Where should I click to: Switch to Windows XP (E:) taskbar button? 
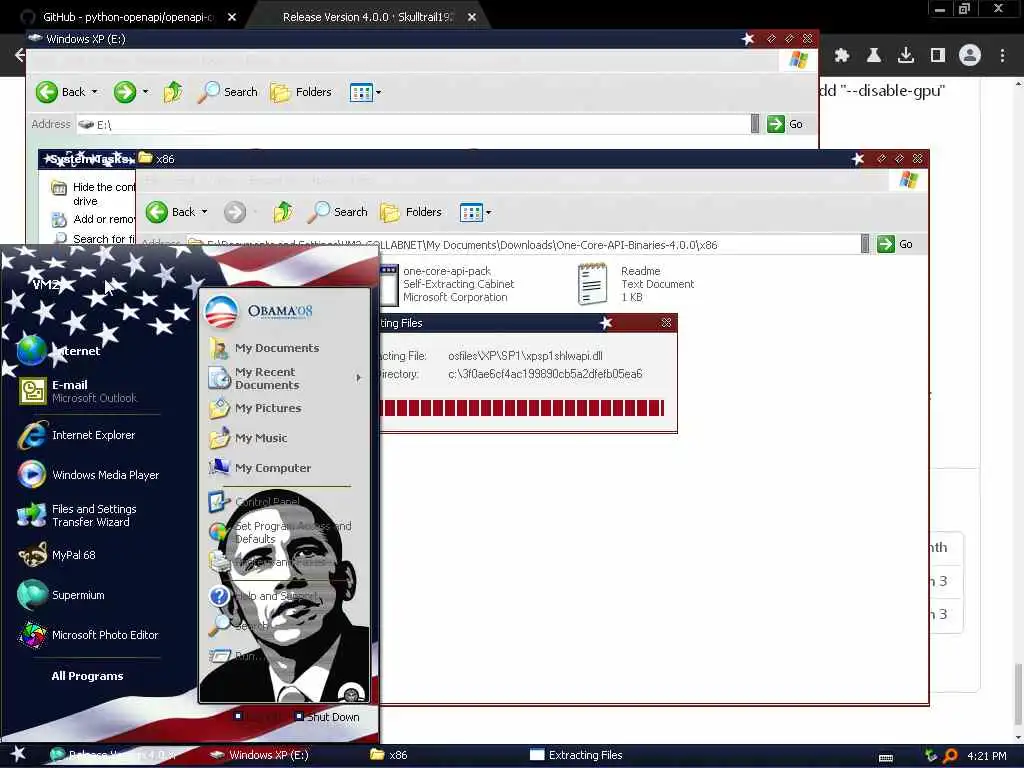tap(259, 755)
